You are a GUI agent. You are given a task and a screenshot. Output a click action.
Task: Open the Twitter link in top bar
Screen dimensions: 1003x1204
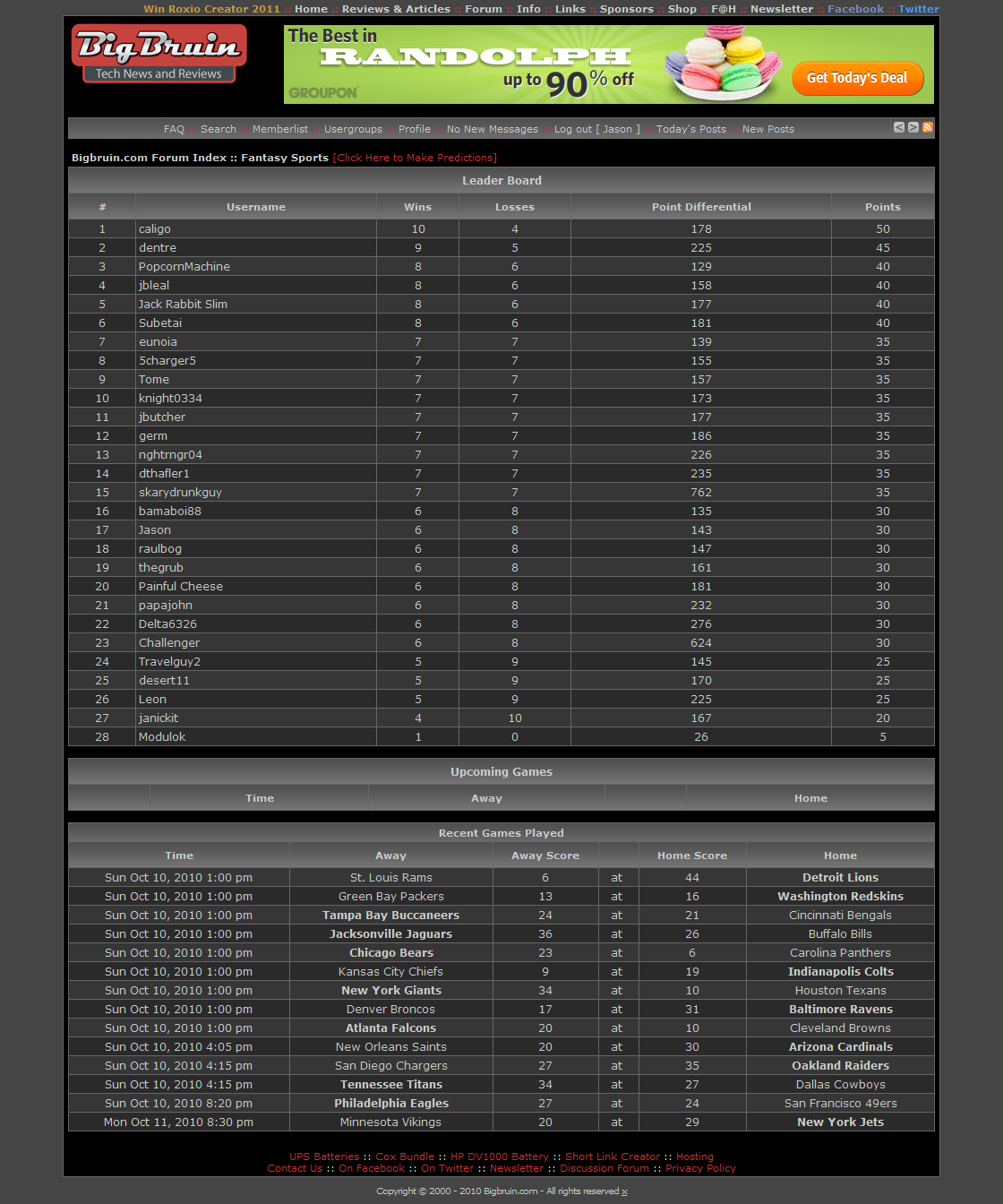[x=919, y=9]
